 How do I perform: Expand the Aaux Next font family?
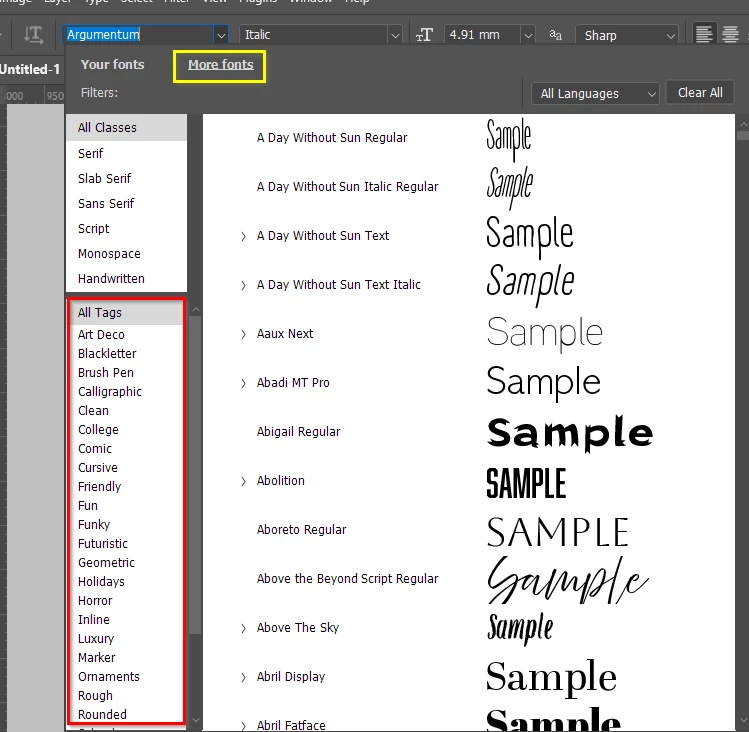pyautogui.click(x=243, y=334)
